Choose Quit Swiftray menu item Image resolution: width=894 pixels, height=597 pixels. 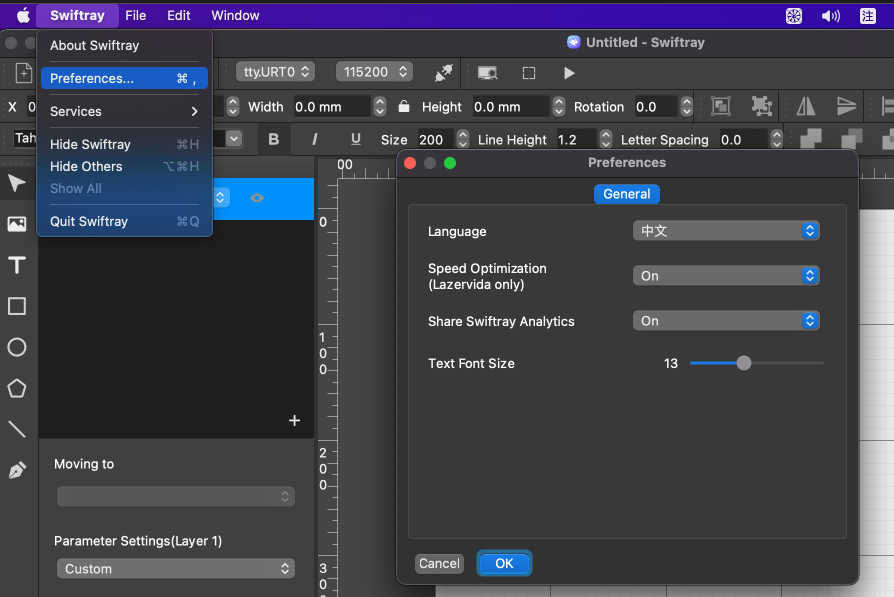pos(124,221)
